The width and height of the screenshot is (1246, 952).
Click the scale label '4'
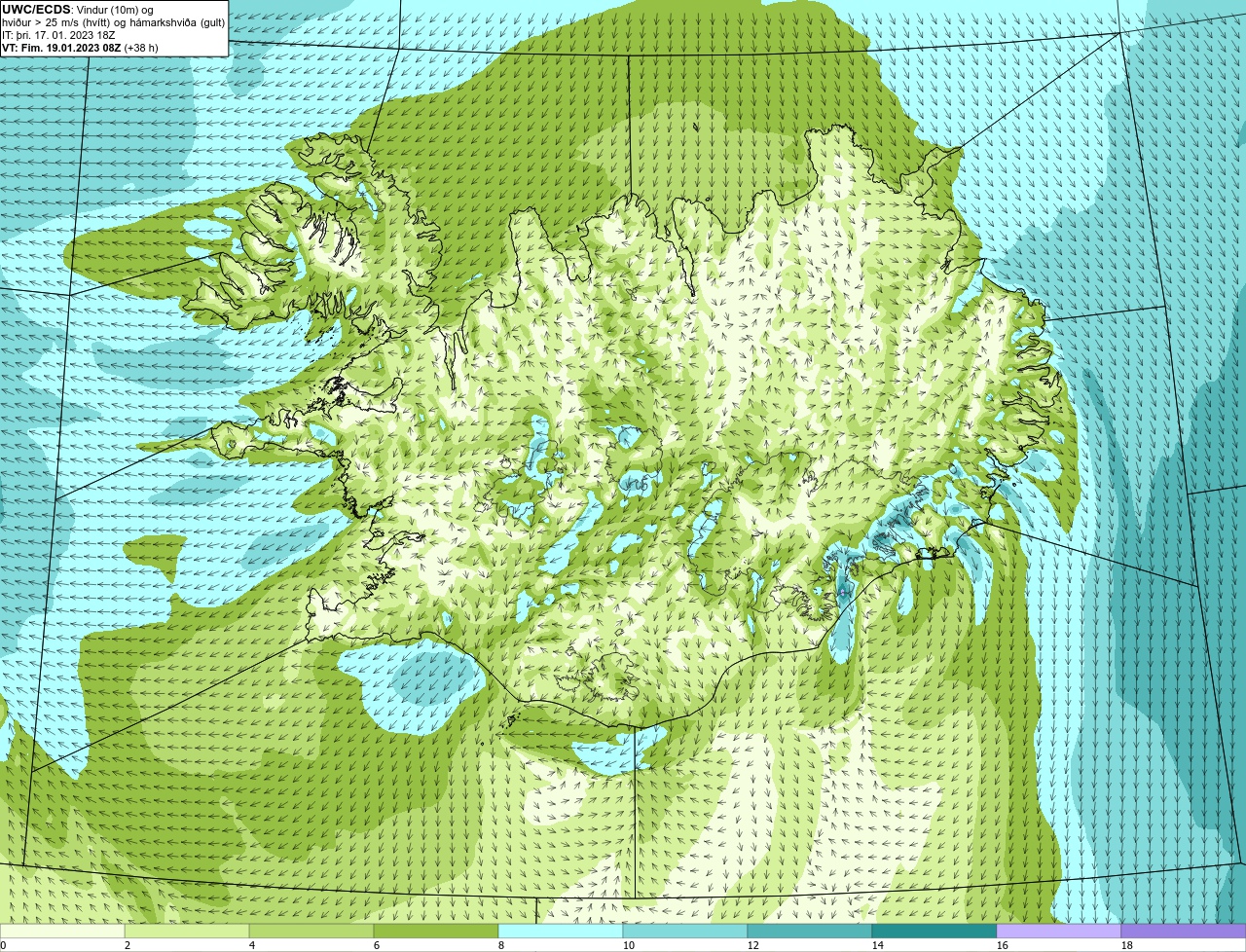252,945
